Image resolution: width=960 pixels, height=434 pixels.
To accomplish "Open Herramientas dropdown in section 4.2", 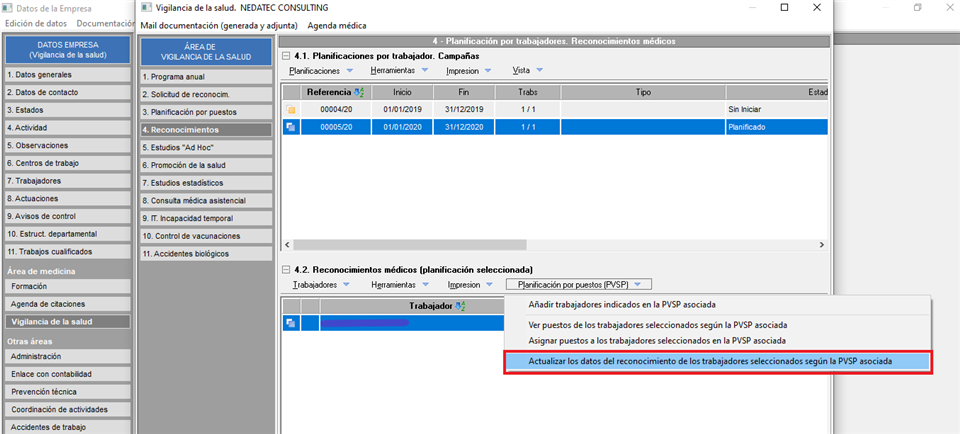I will [x=400, y=285].
